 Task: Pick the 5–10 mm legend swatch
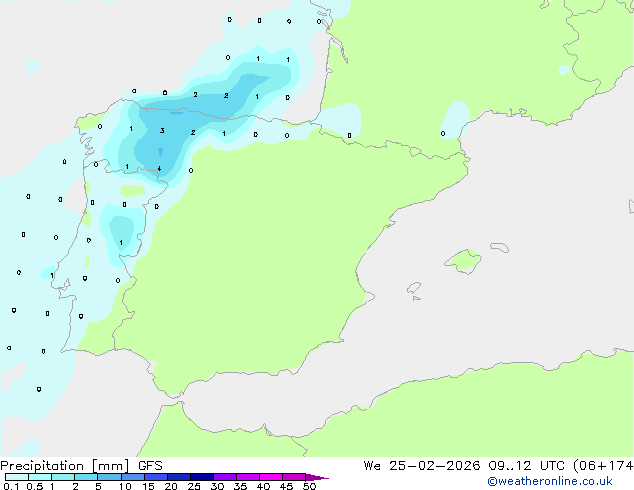pos(109,477)
